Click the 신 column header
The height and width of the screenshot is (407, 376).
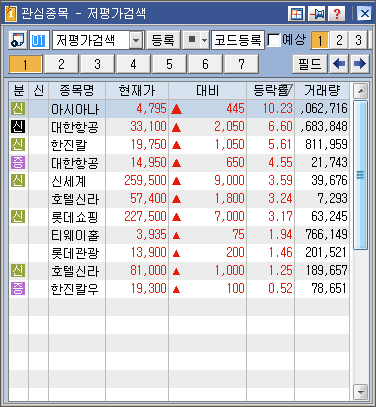click(x=39, y=90)
